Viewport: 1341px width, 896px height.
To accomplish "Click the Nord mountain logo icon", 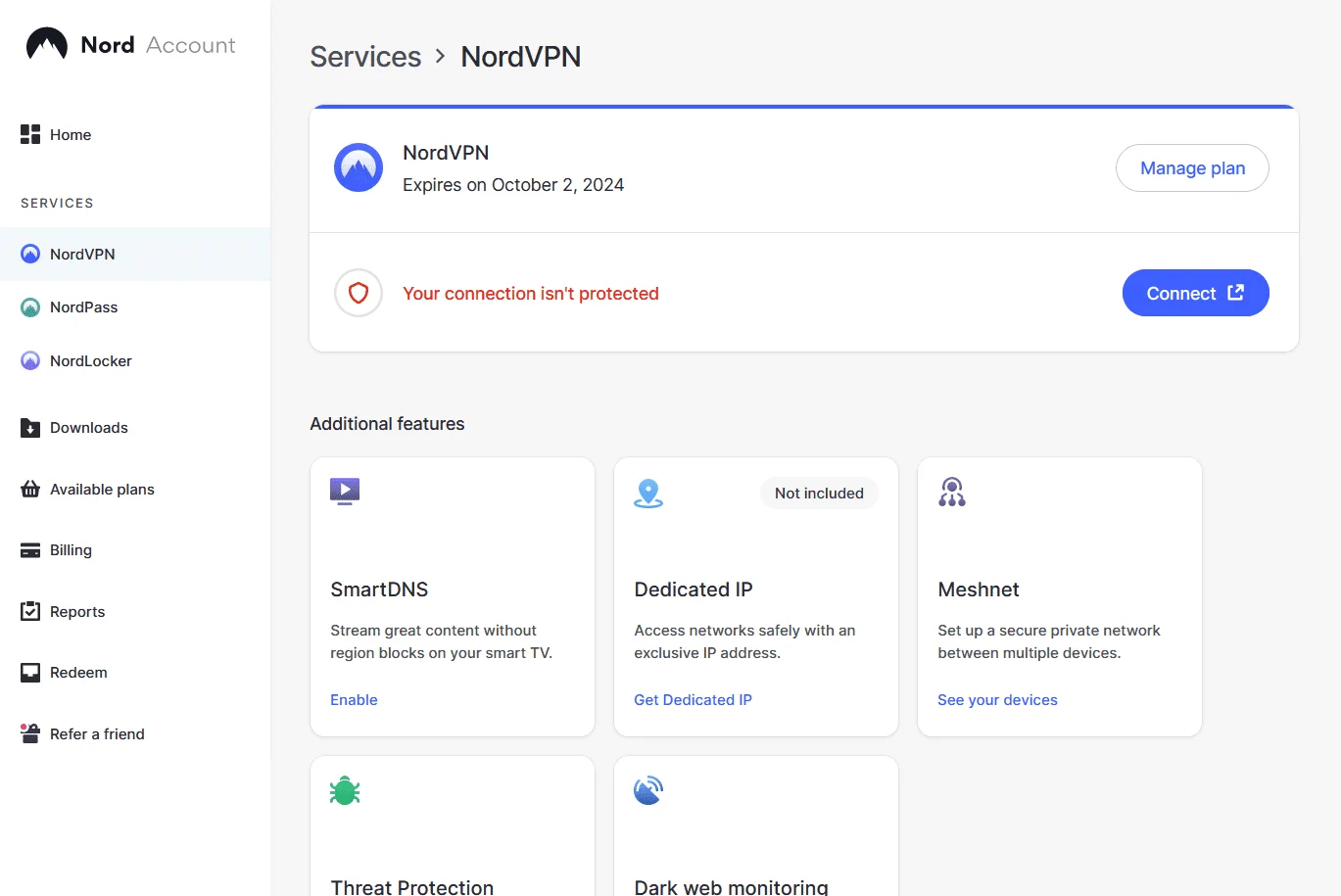I will coord(47,44).
